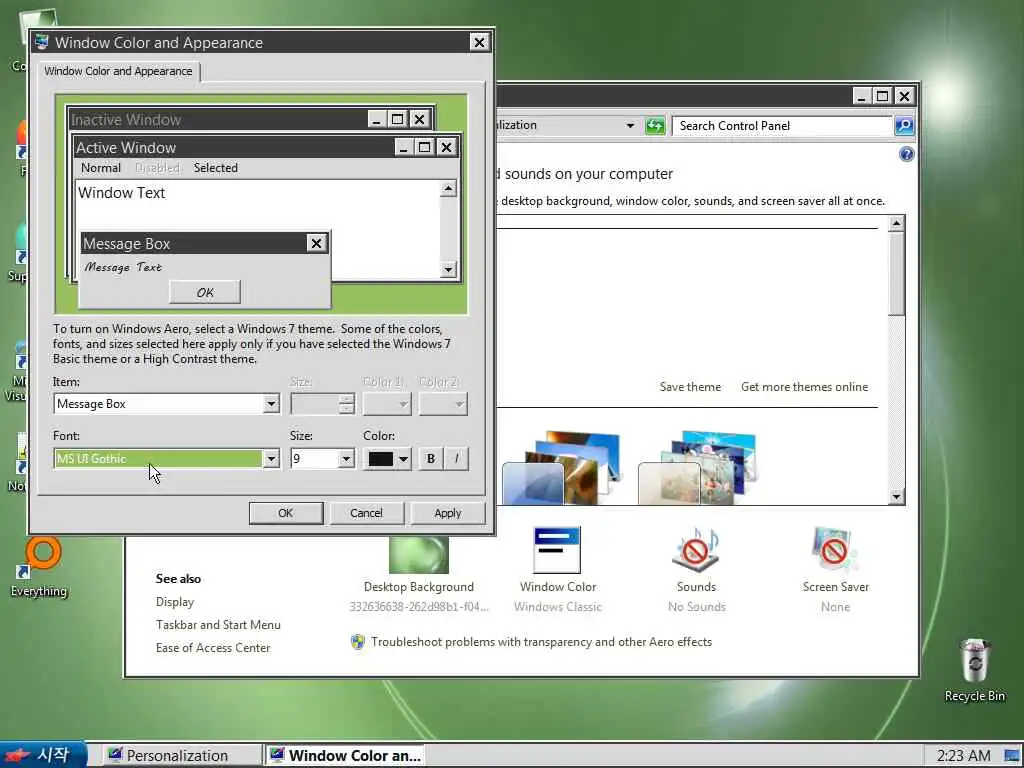The height and width of the screenshot is (768, 1024).
Task: Click Troubleshoot problems with transparency link
Action: [541, 642]
